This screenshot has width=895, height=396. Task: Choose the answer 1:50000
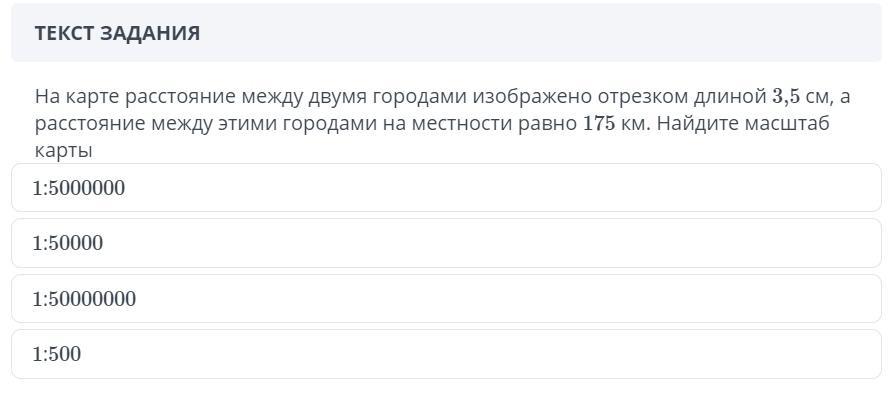446,243
